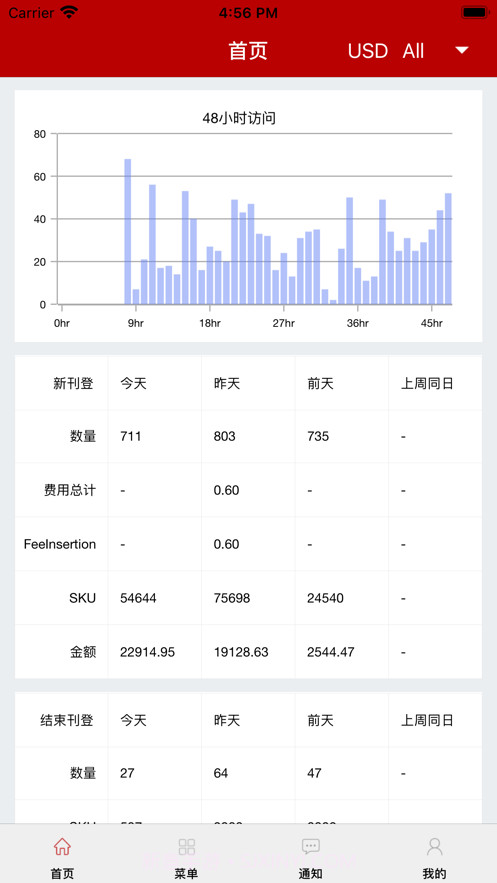Tap the 今天 column in 结束刊登 table
The height and width of the screenshot is (883, 497).
(x=133, y=720)
